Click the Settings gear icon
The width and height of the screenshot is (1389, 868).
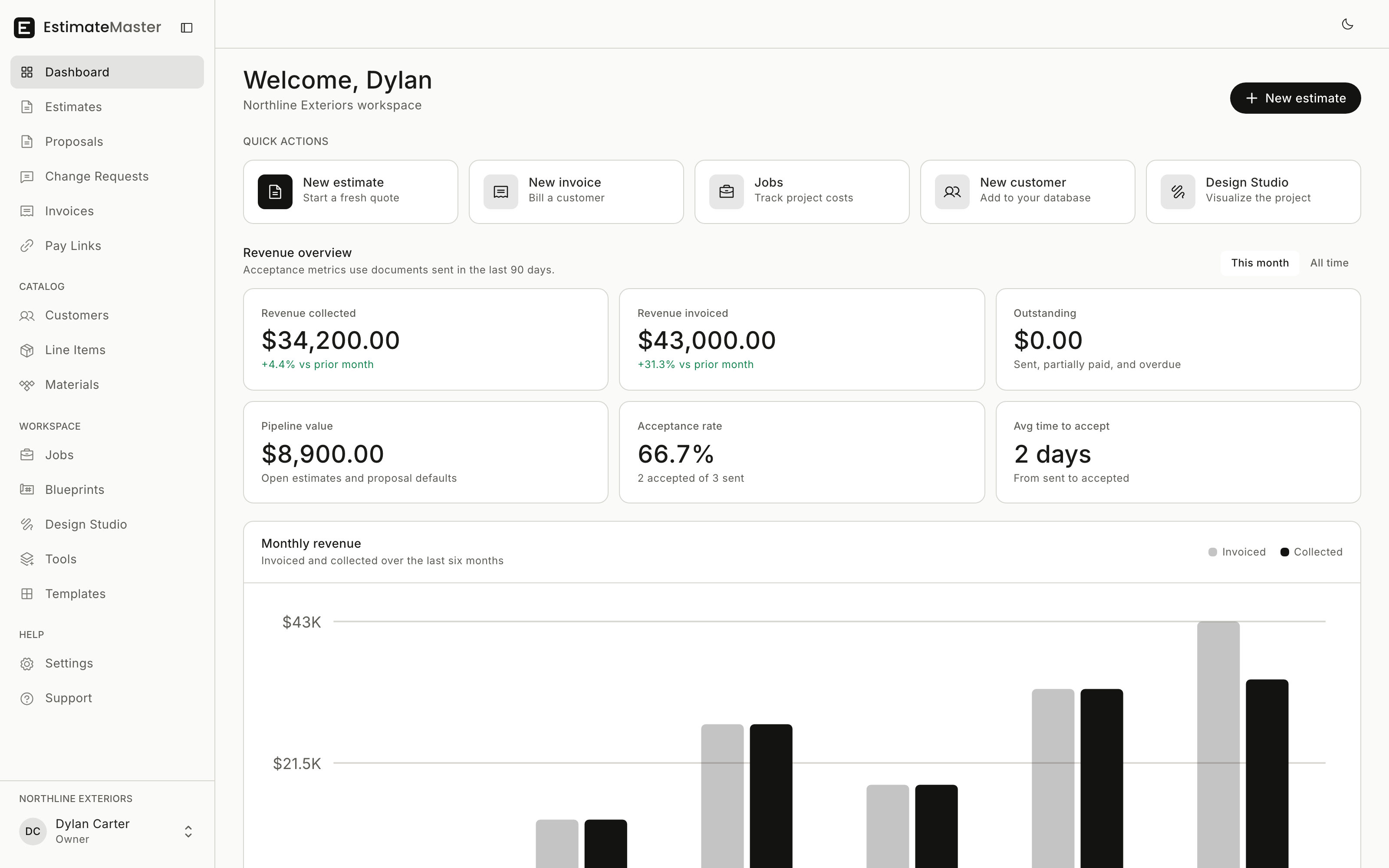pos(27,664)
